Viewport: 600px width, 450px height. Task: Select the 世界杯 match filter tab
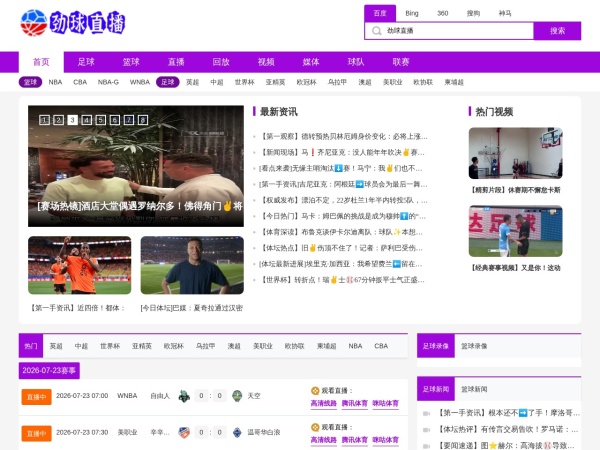pos(110,346)
